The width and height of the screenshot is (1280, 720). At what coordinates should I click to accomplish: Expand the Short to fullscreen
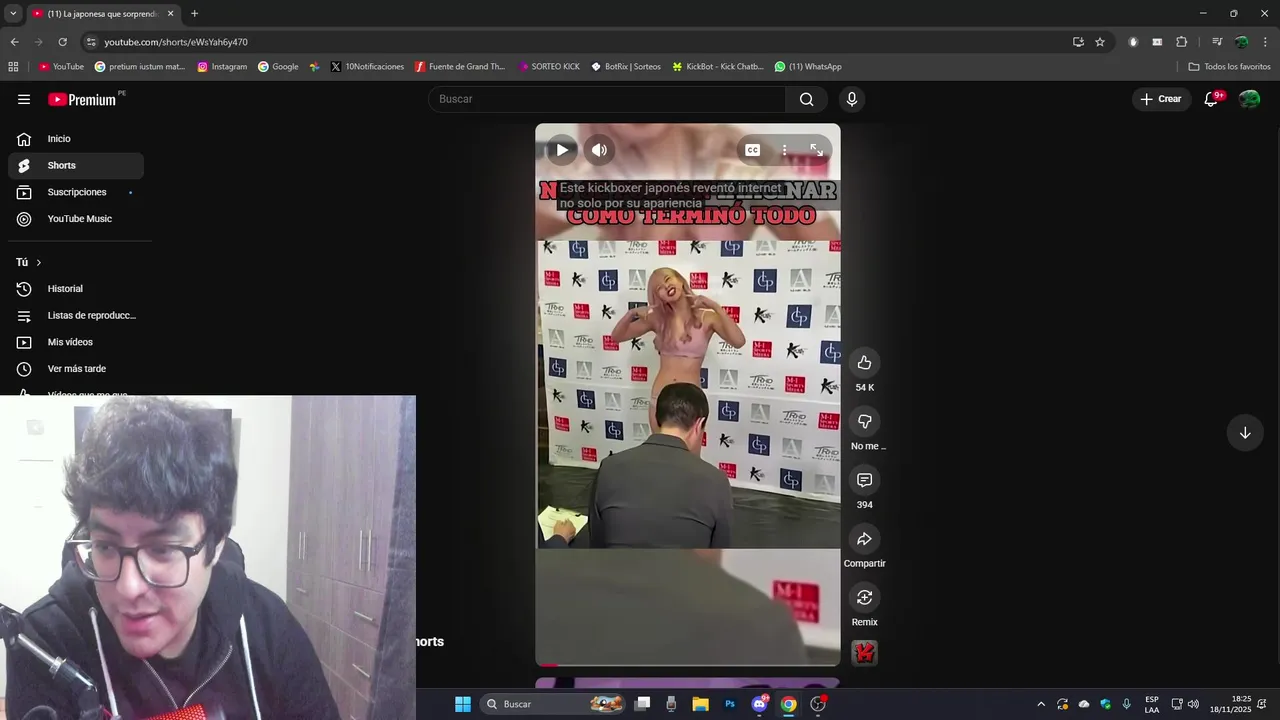[x=816, y=150]
